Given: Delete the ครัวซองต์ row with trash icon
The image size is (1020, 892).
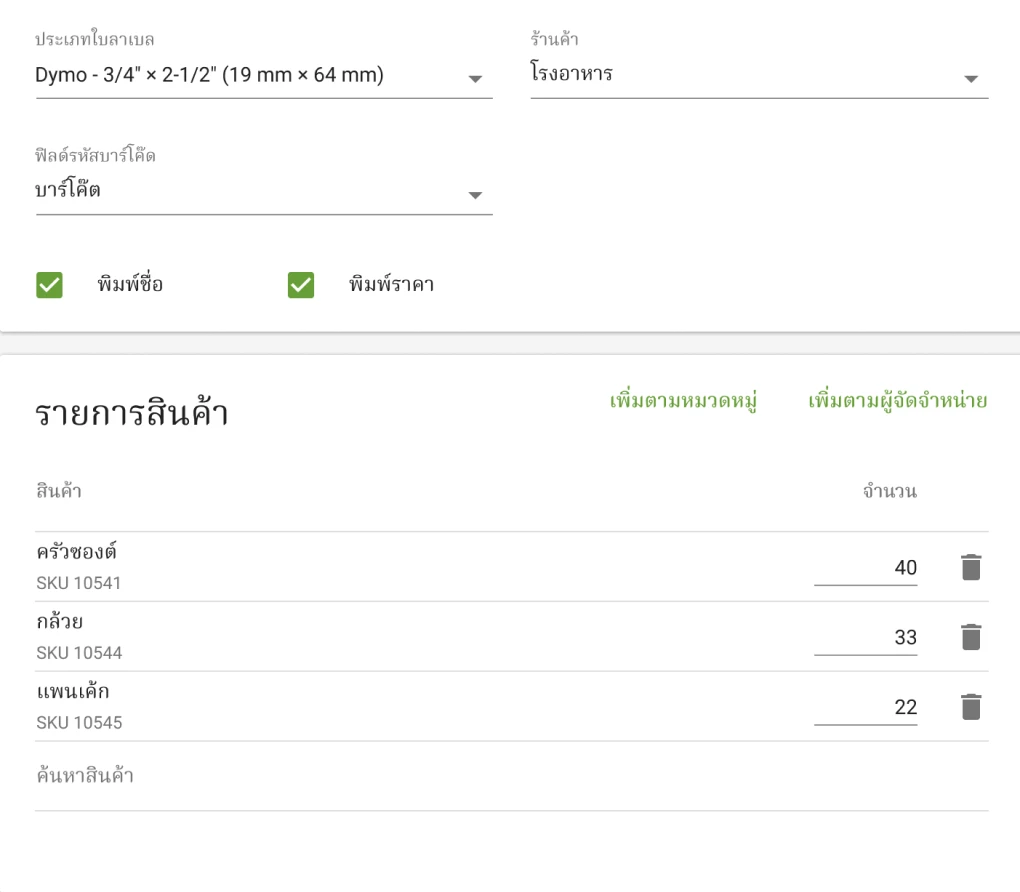Looking at the screenshot, I should (x=970, y=568).
